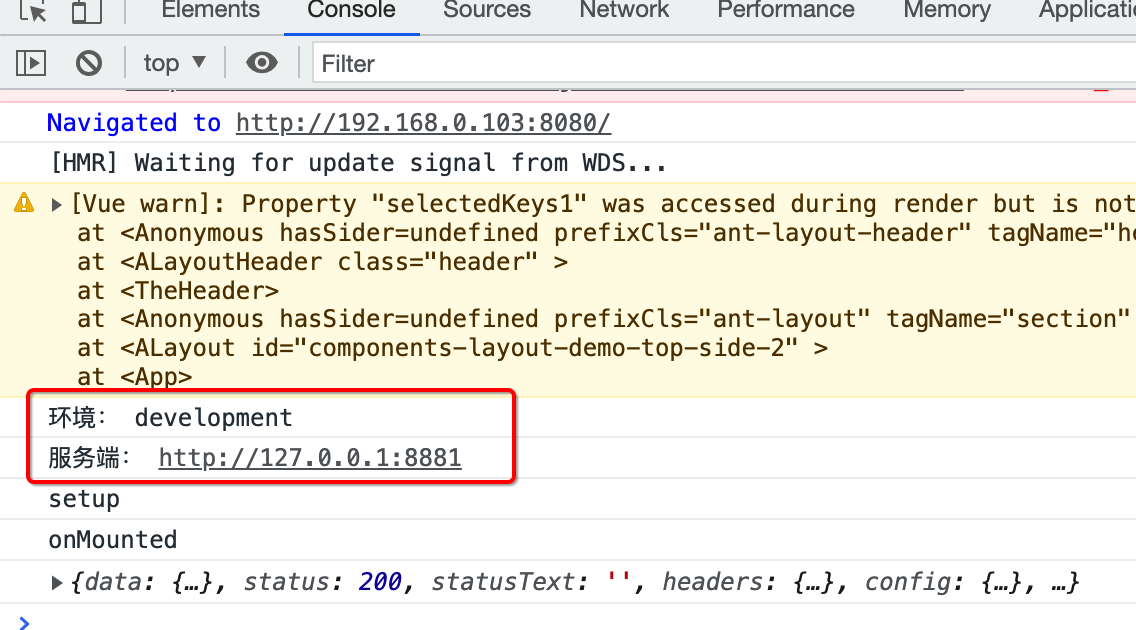The height and width of the screenshot is (630, 1136).
Task: Activate the inspect element picker icon
Action: (33, 10)
